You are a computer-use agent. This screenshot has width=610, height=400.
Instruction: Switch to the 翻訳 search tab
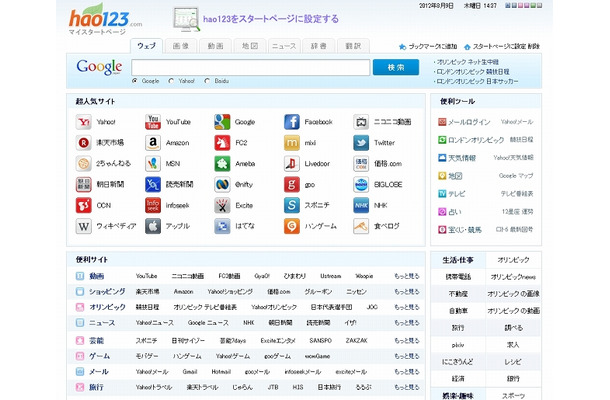coord(353,46)
